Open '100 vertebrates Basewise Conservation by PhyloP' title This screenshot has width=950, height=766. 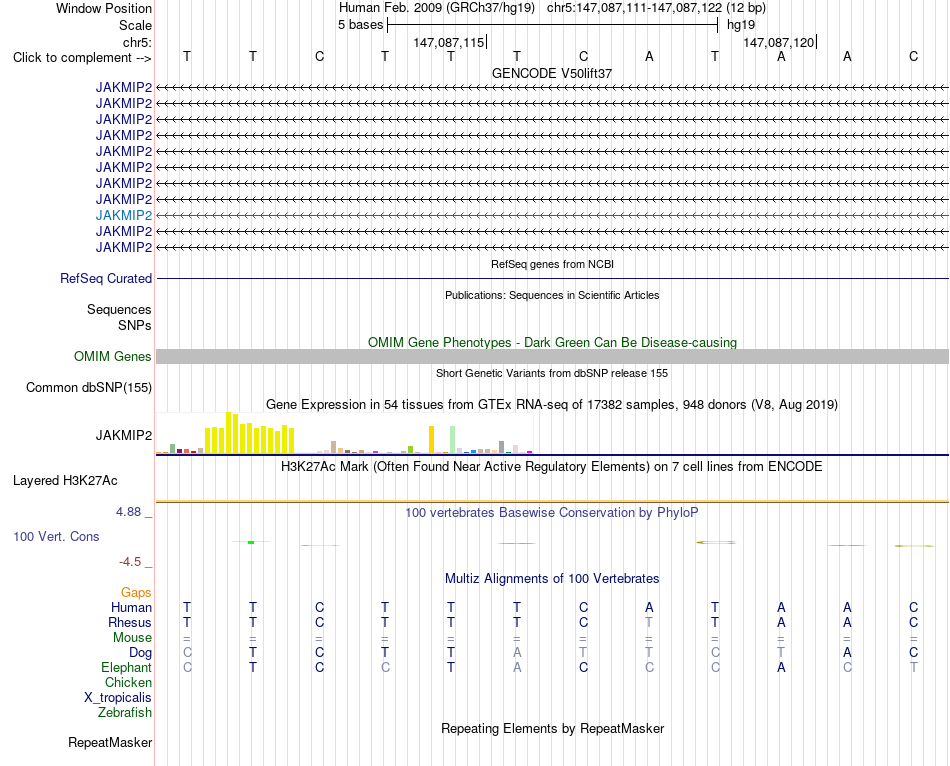click(552, 513)
